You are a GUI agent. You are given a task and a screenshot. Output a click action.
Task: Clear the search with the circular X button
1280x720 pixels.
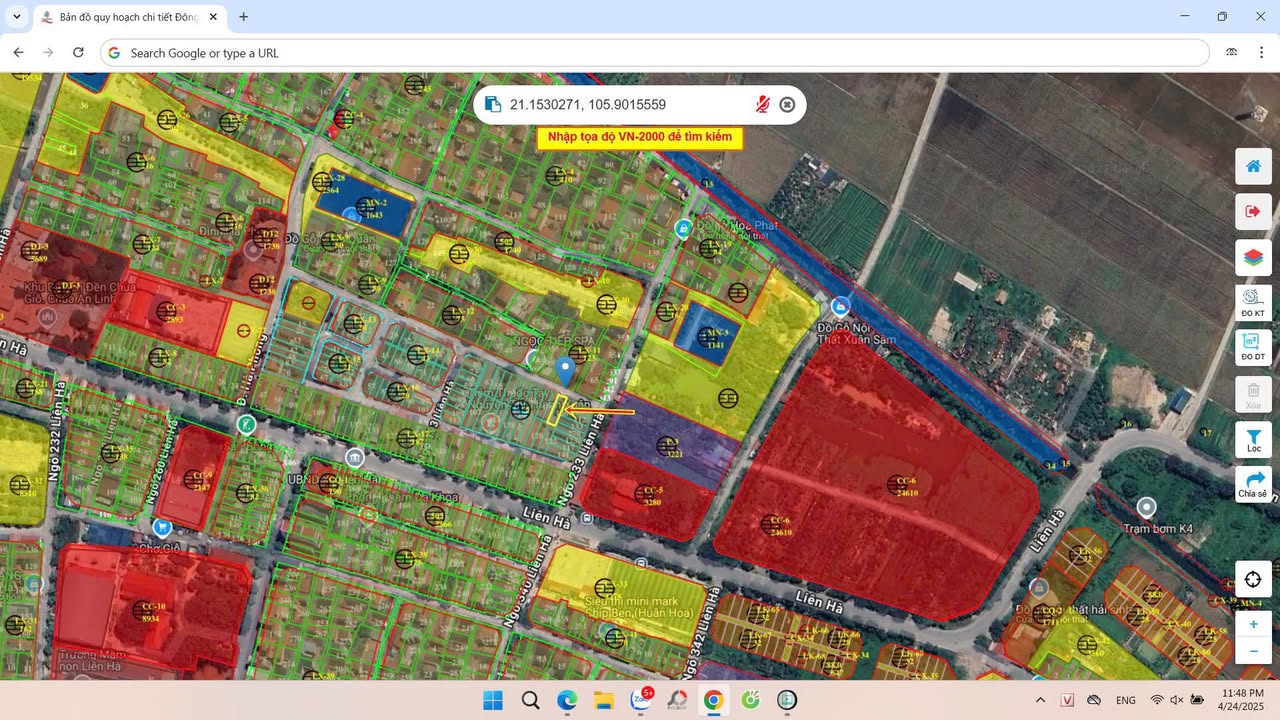pyautogui.click(x=787, y=104)
